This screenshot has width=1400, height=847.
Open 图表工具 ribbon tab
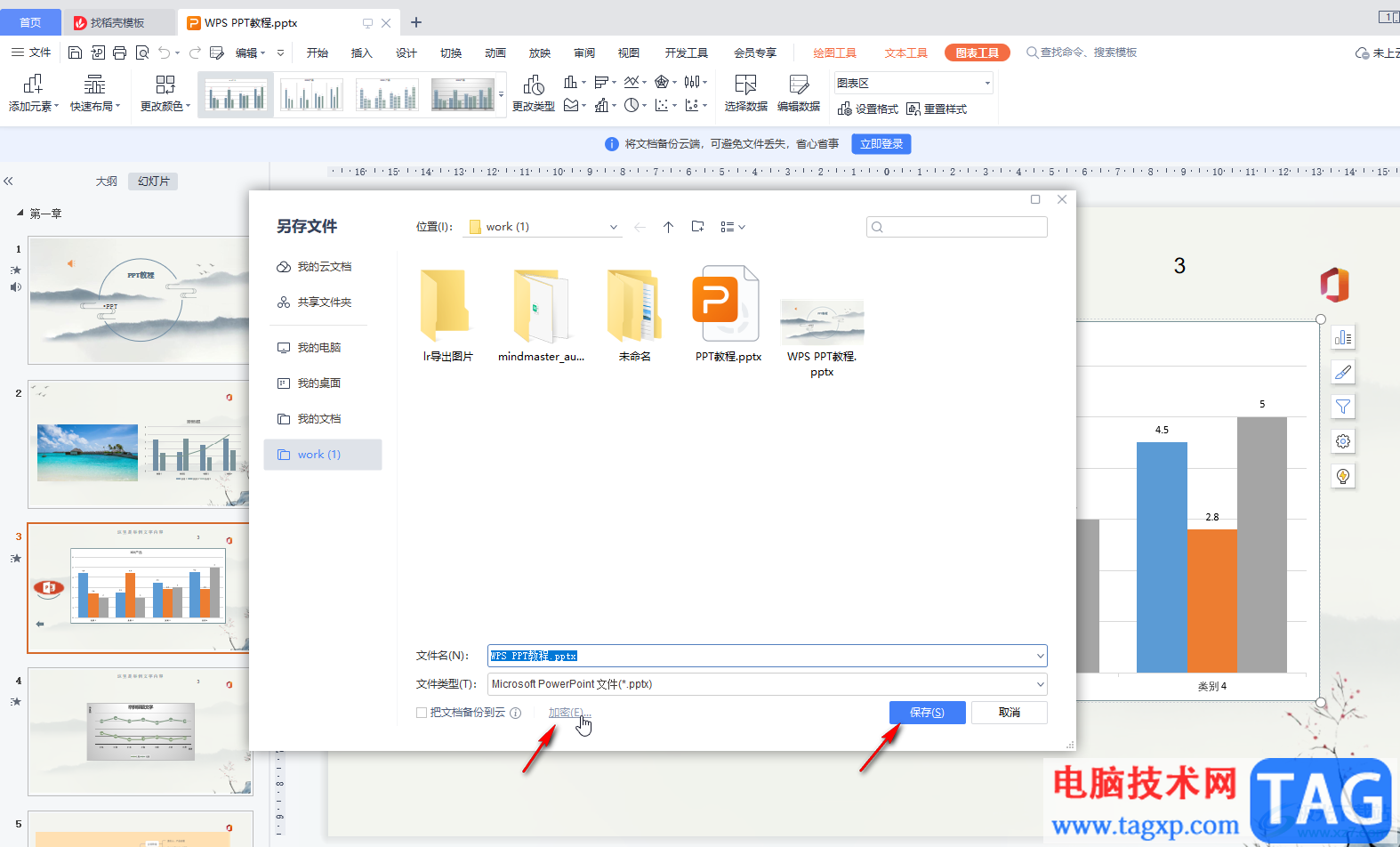click(x=977, y=52)
